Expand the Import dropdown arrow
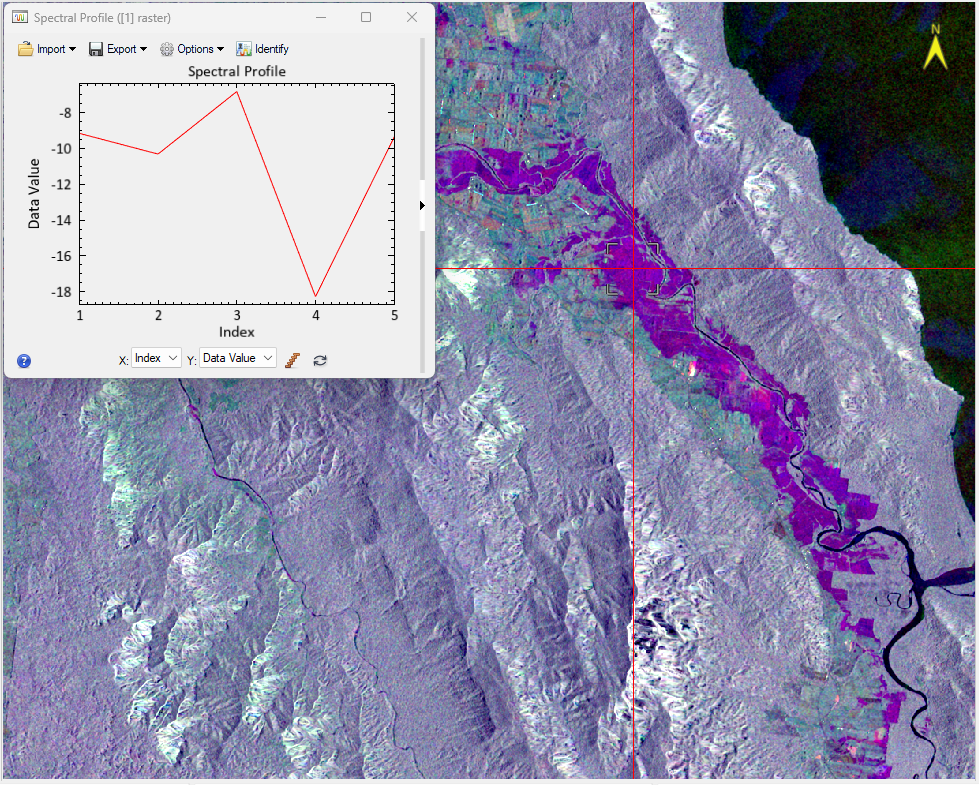 (x=73, y=50)
